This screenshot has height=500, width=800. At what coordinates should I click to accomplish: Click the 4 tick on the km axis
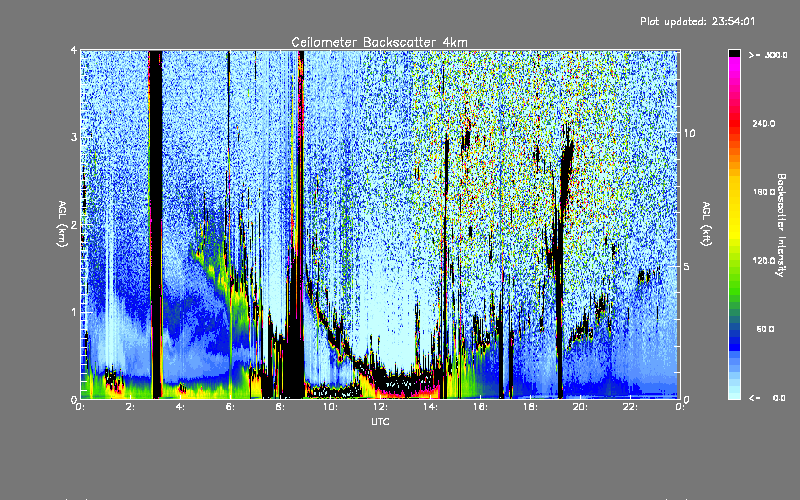click(74, 50)
